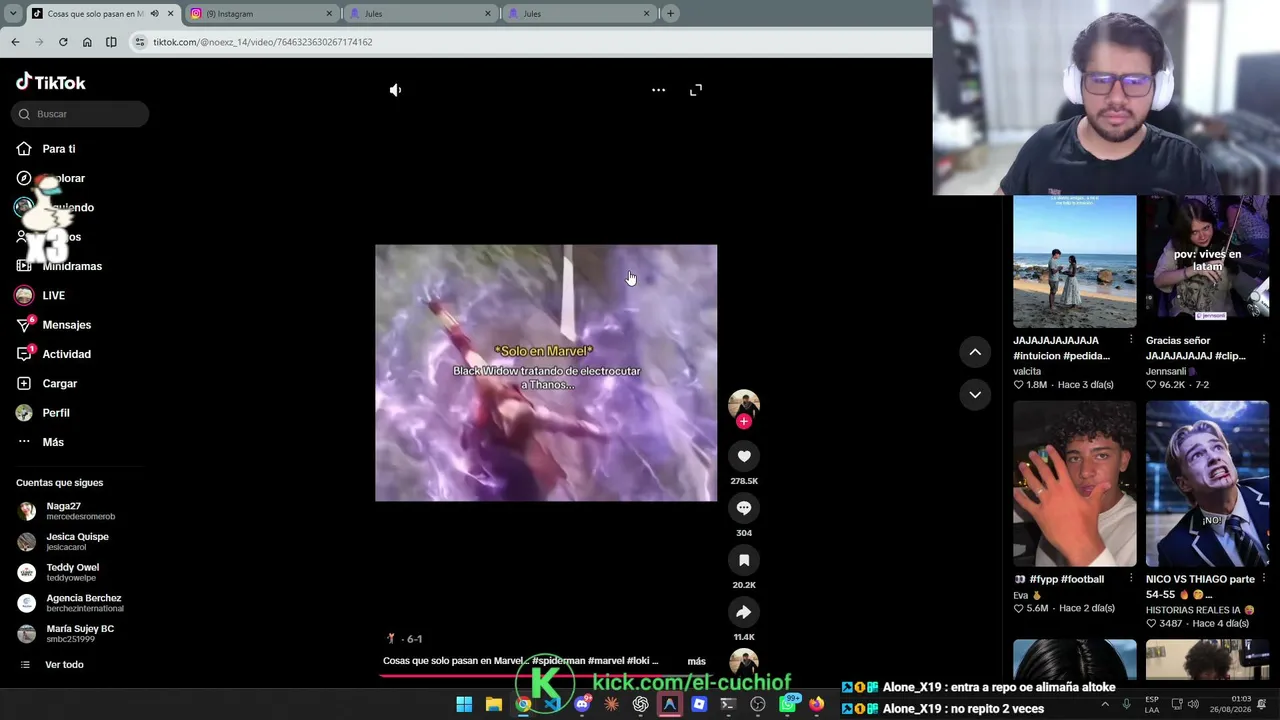Click the Buscar search field
This screenshot has height=720, width=1280.
tap(80, 114)
